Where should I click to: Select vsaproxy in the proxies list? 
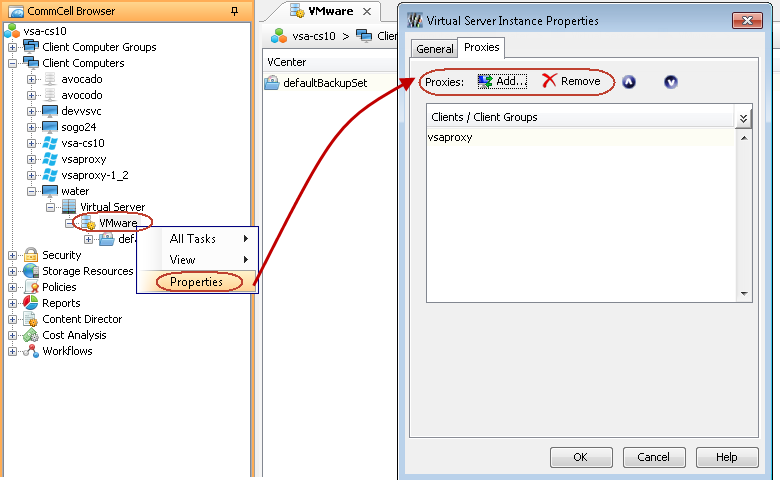tap(450, 138)
